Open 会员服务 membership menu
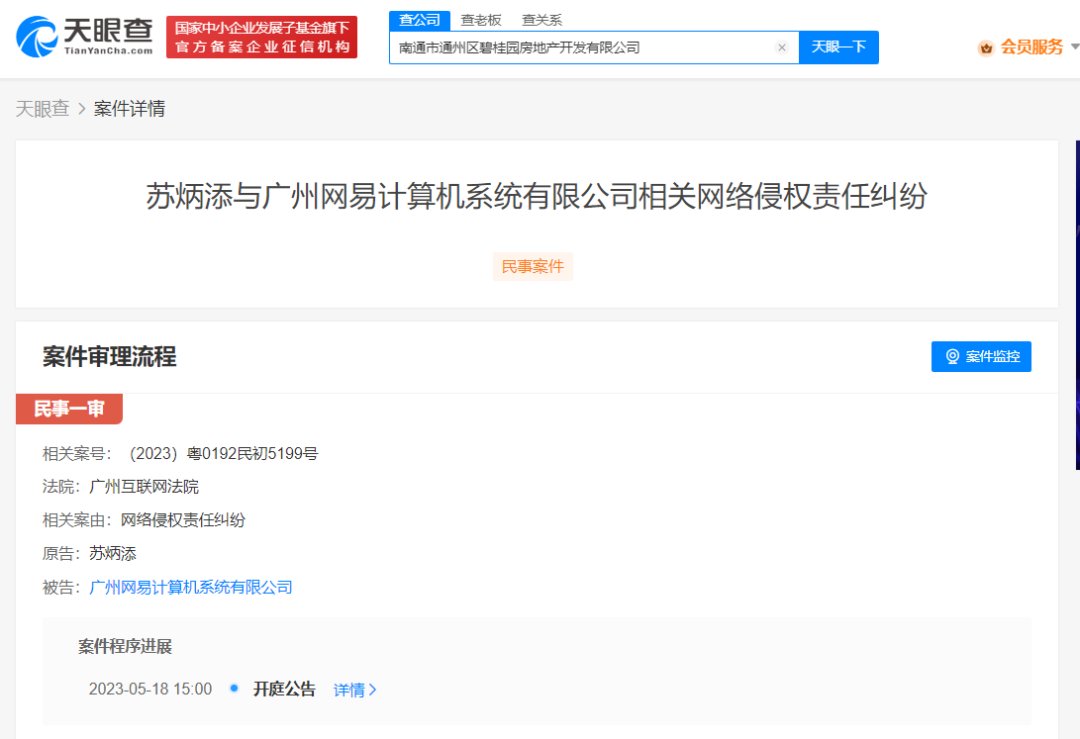This screenshot has width=1080, height=739. [1032, 47]
